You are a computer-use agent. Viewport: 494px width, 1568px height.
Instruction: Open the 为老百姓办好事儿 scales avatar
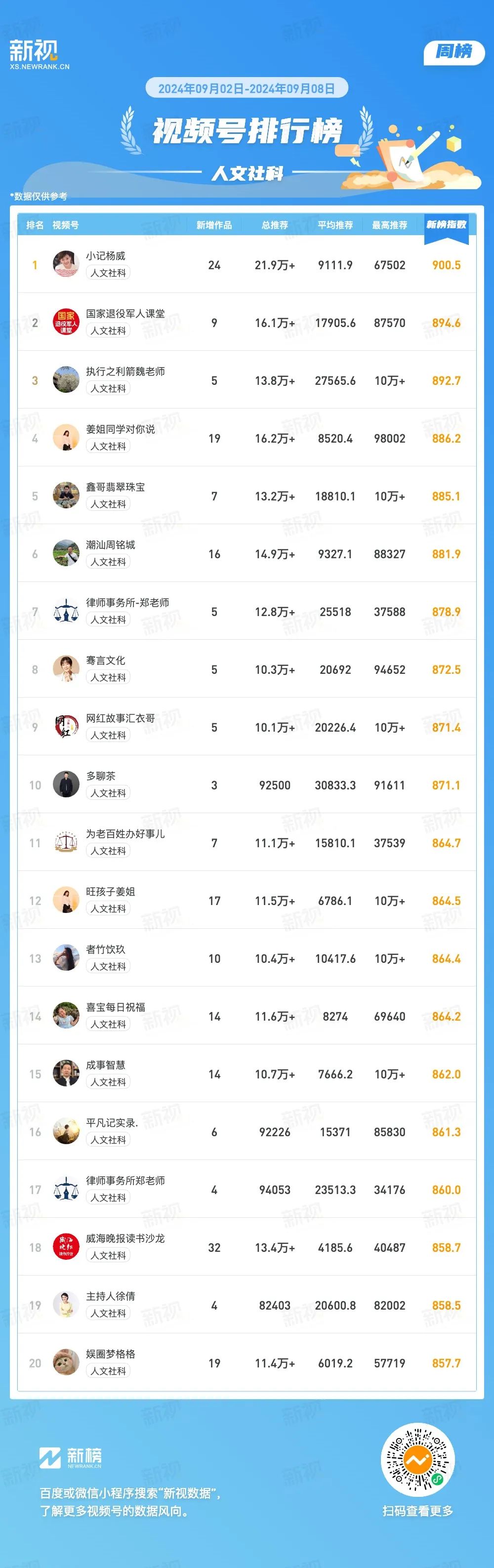66,842
